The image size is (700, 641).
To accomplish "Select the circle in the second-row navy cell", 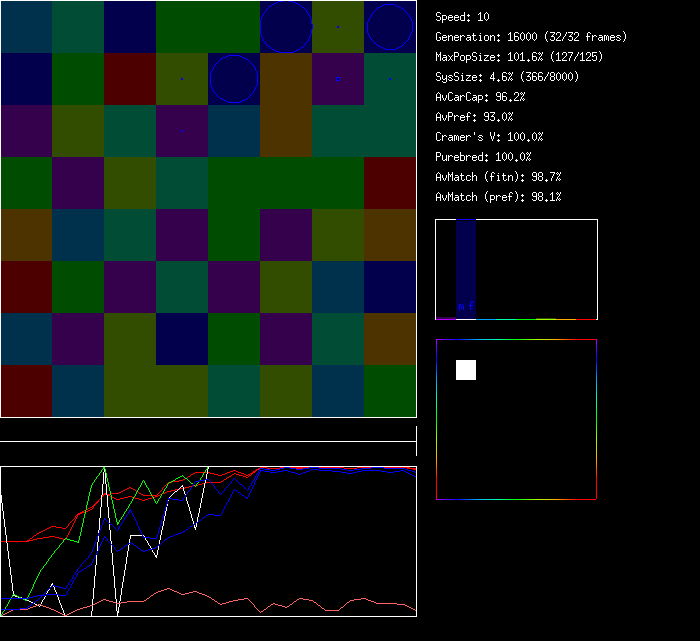I will pyautogui.click(x=234, y=79).
